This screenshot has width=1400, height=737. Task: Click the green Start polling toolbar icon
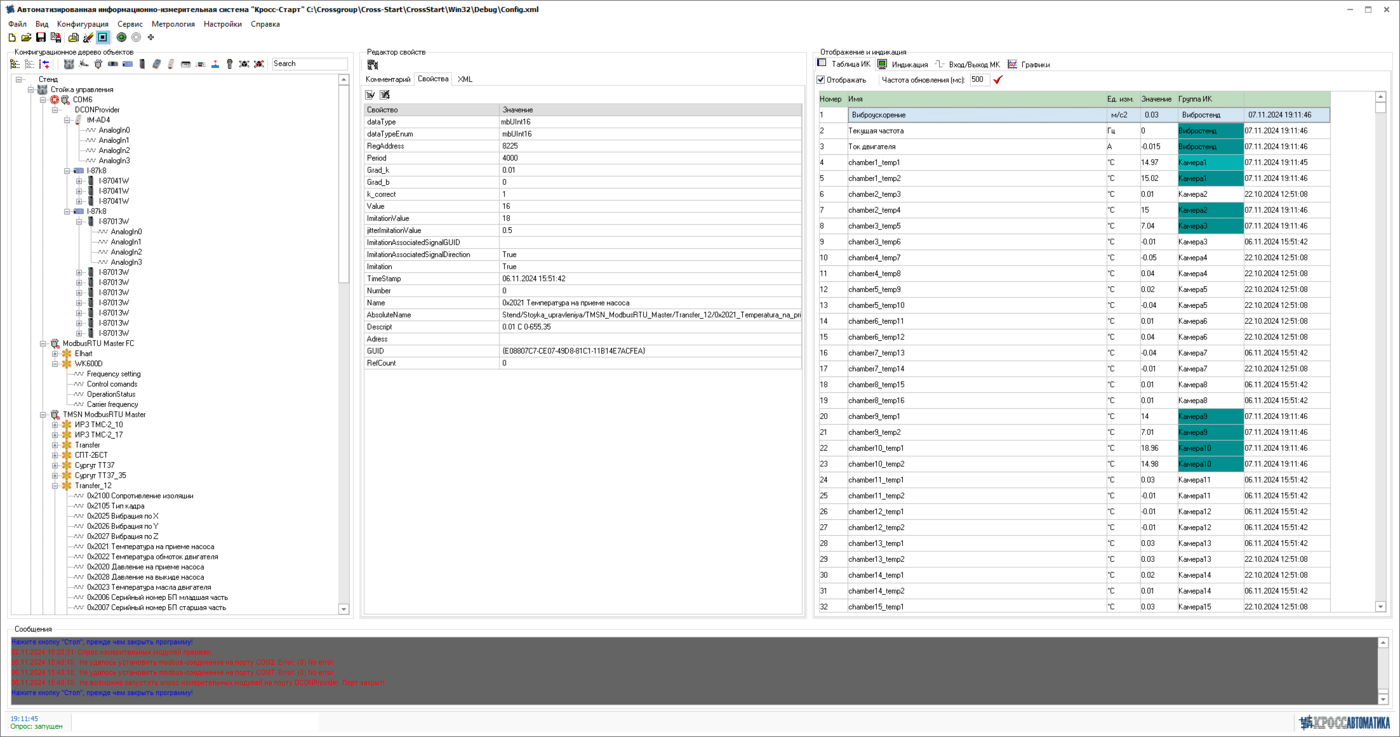click(122, 38)
